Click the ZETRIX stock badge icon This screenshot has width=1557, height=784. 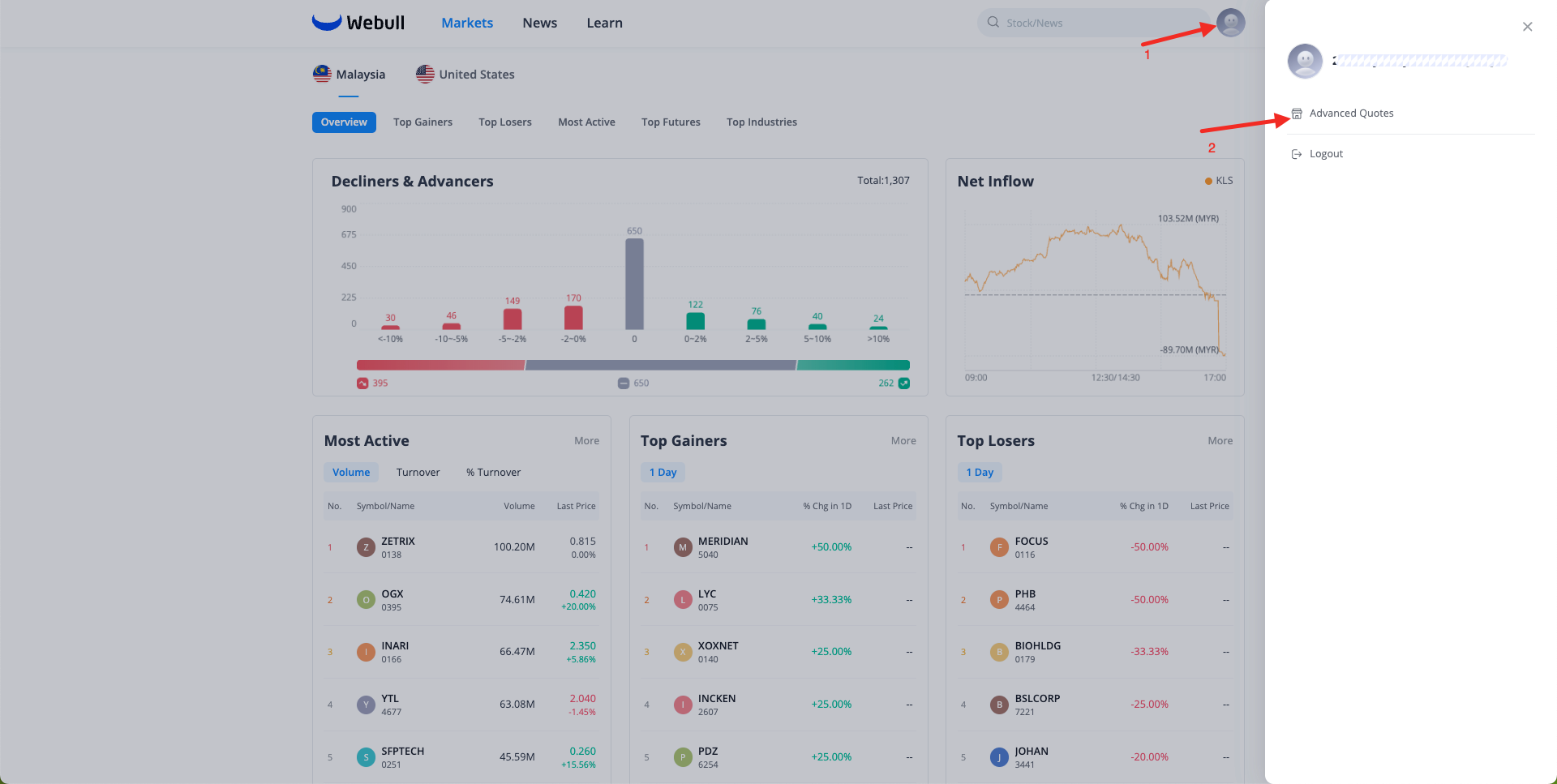pos(366,547)
